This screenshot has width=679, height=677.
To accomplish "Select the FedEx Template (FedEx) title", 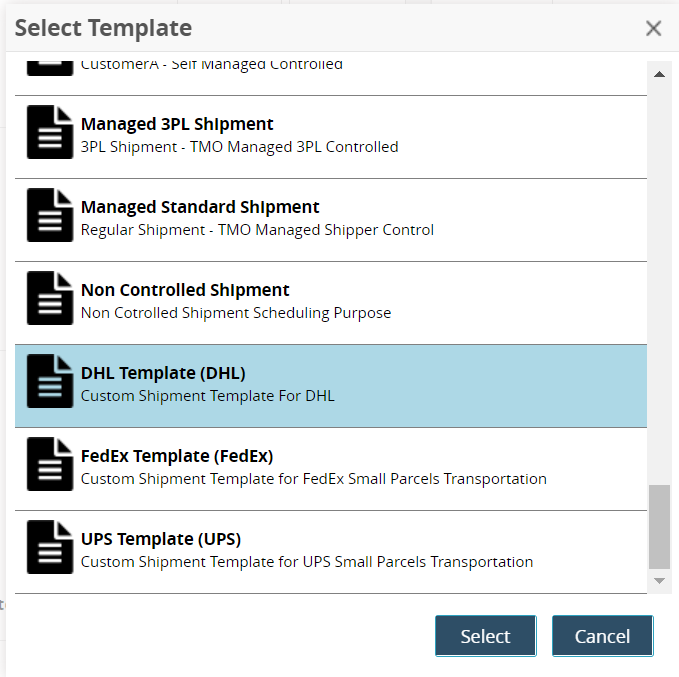I will (x=177, y=456).
